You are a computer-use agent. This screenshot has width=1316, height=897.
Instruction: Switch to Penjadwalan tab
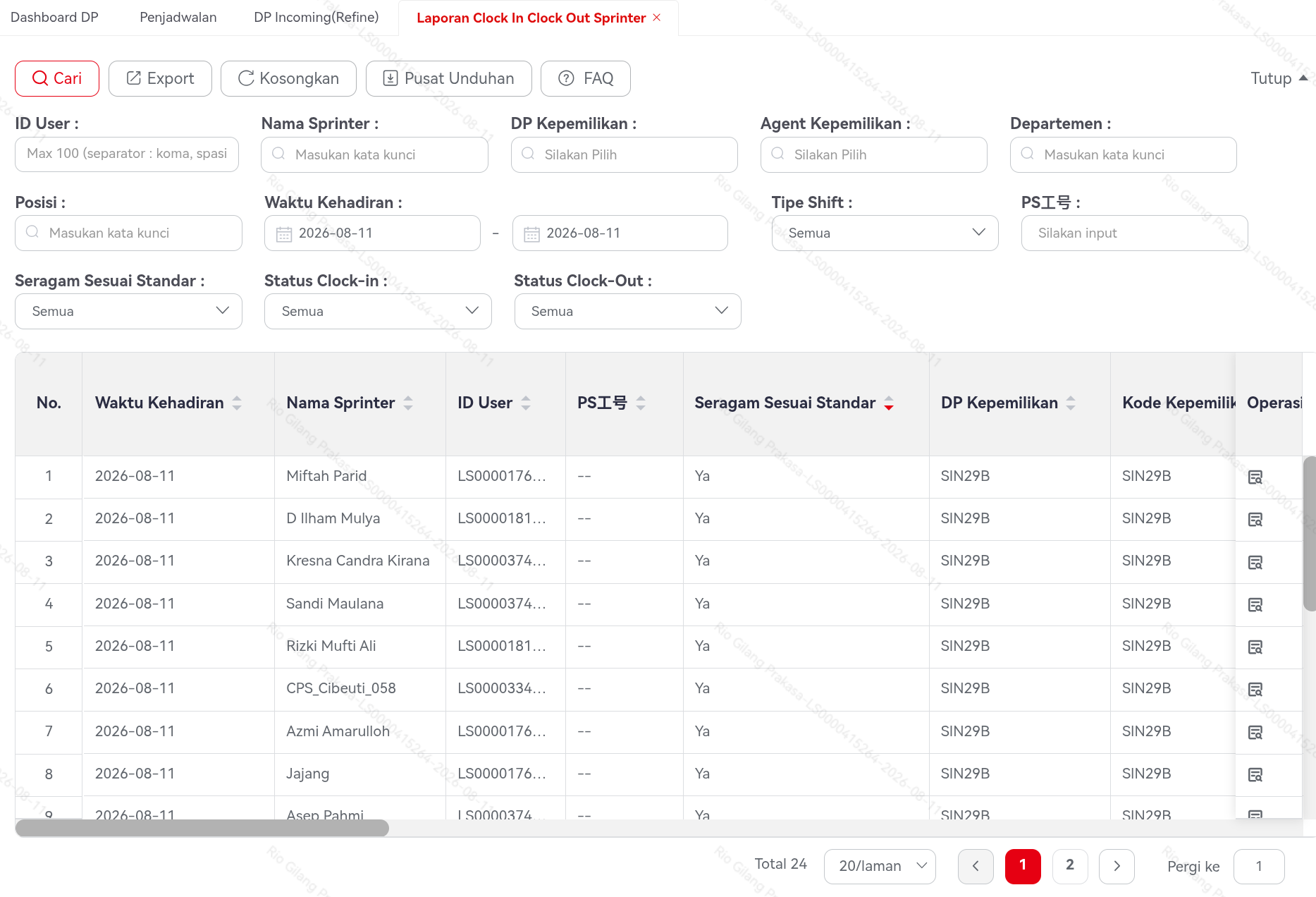coord(178,18)
